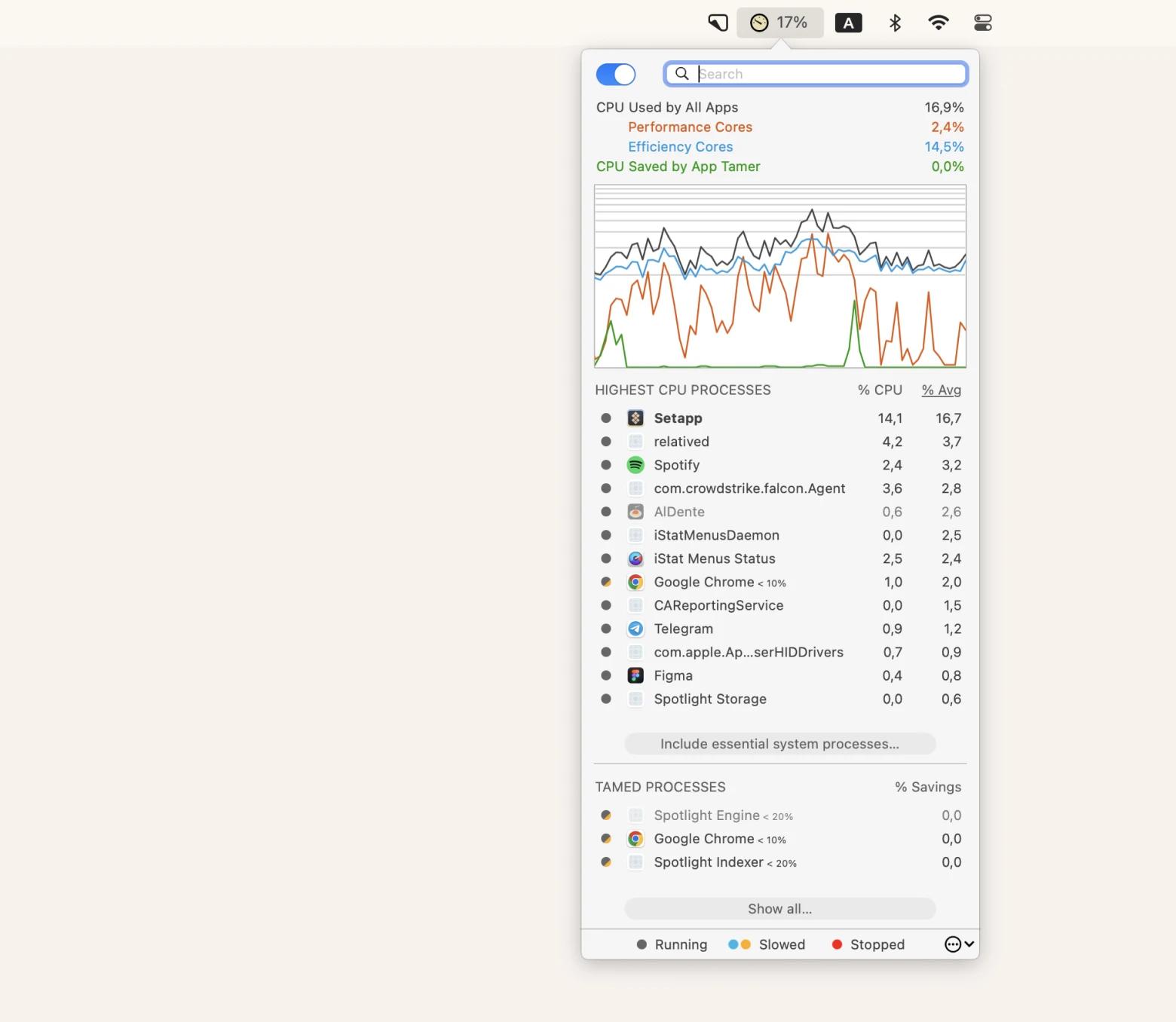
Task: Open the Wi-Fi menu bar icon
Action: point(939,23)
